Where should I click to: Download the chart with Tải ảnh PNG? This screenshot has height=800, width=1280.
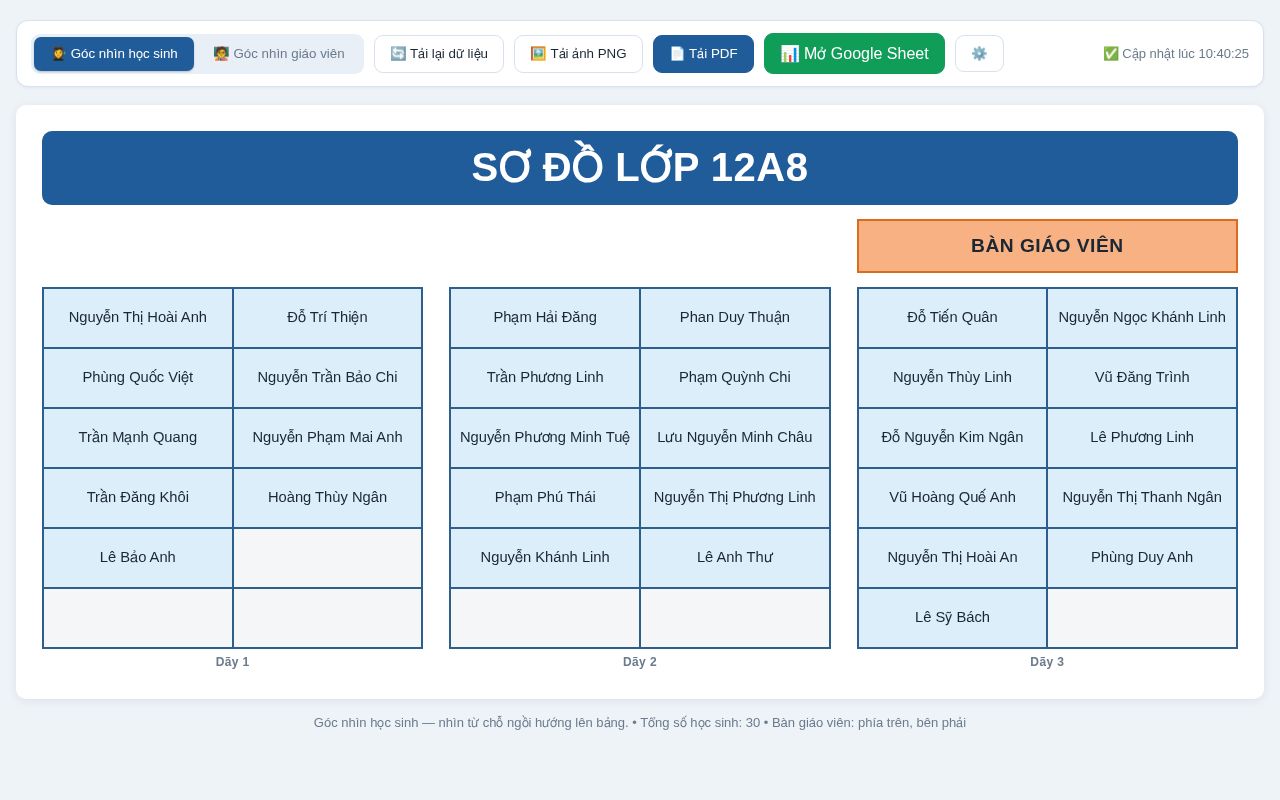(x=578, y=54)
